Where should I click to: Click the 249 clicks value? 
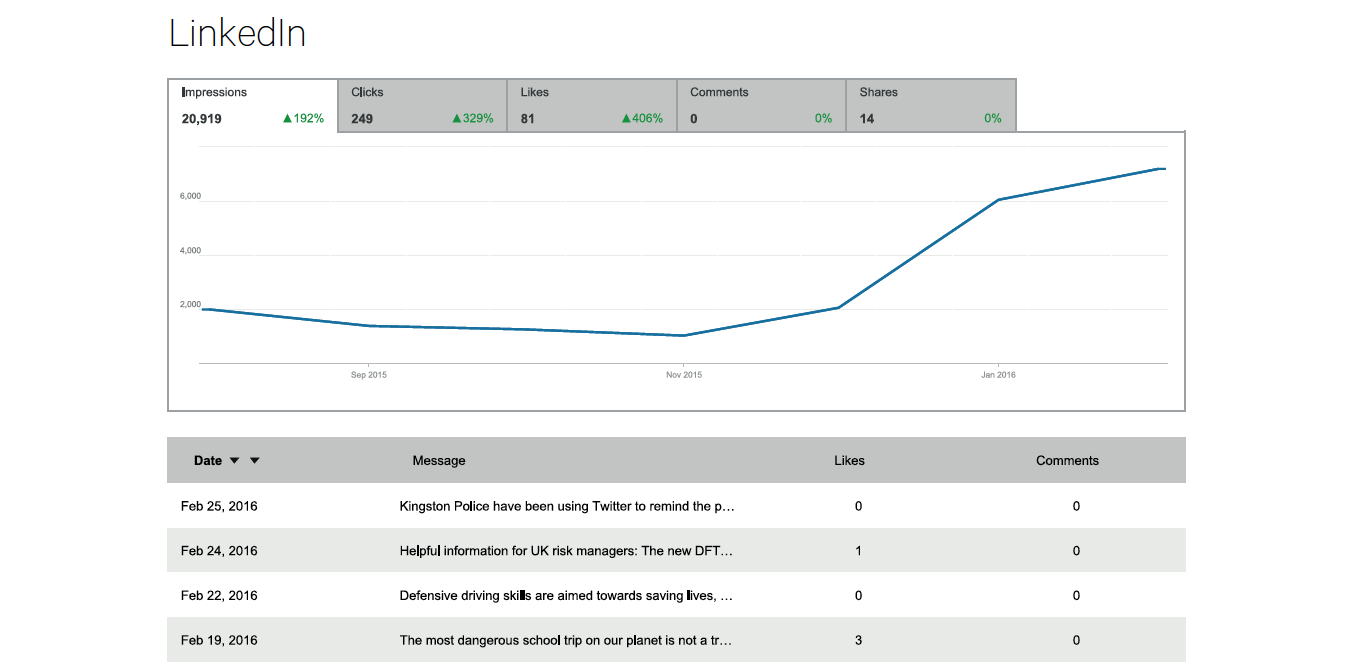[x=362, y=119]
